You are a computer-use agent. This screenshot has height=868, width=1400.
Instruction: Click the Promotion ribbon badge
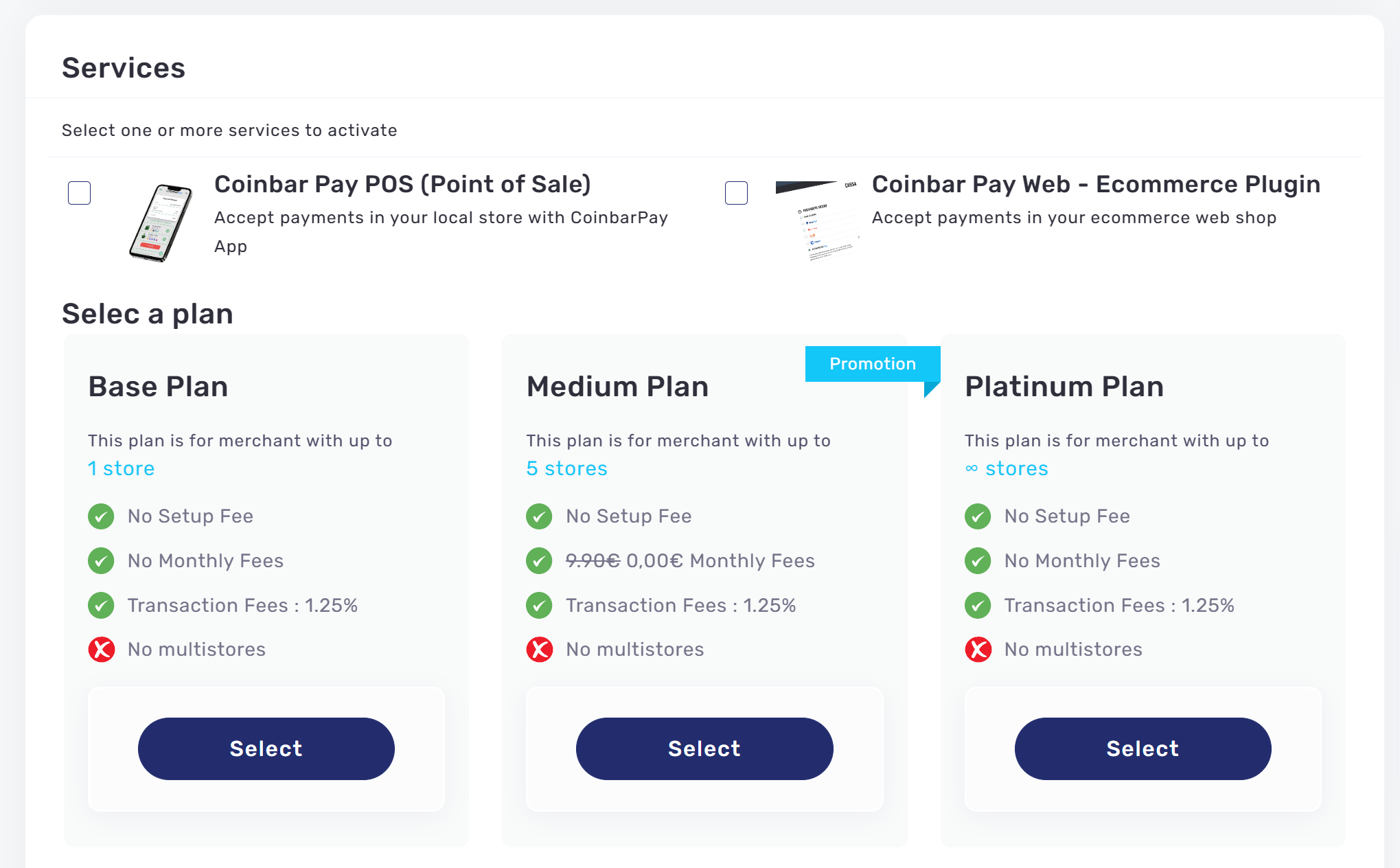[872, 364]
